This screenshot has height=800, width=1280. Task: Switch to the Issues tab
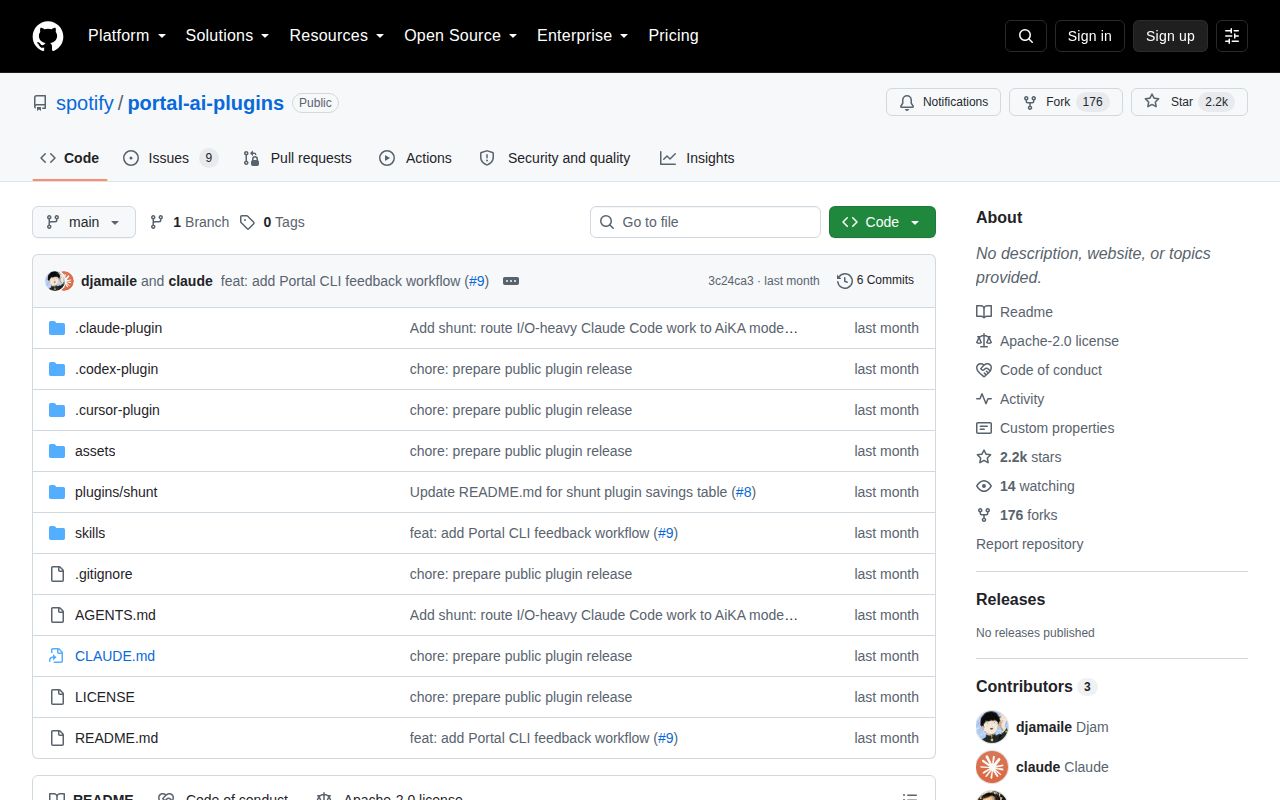pos(170,158)
